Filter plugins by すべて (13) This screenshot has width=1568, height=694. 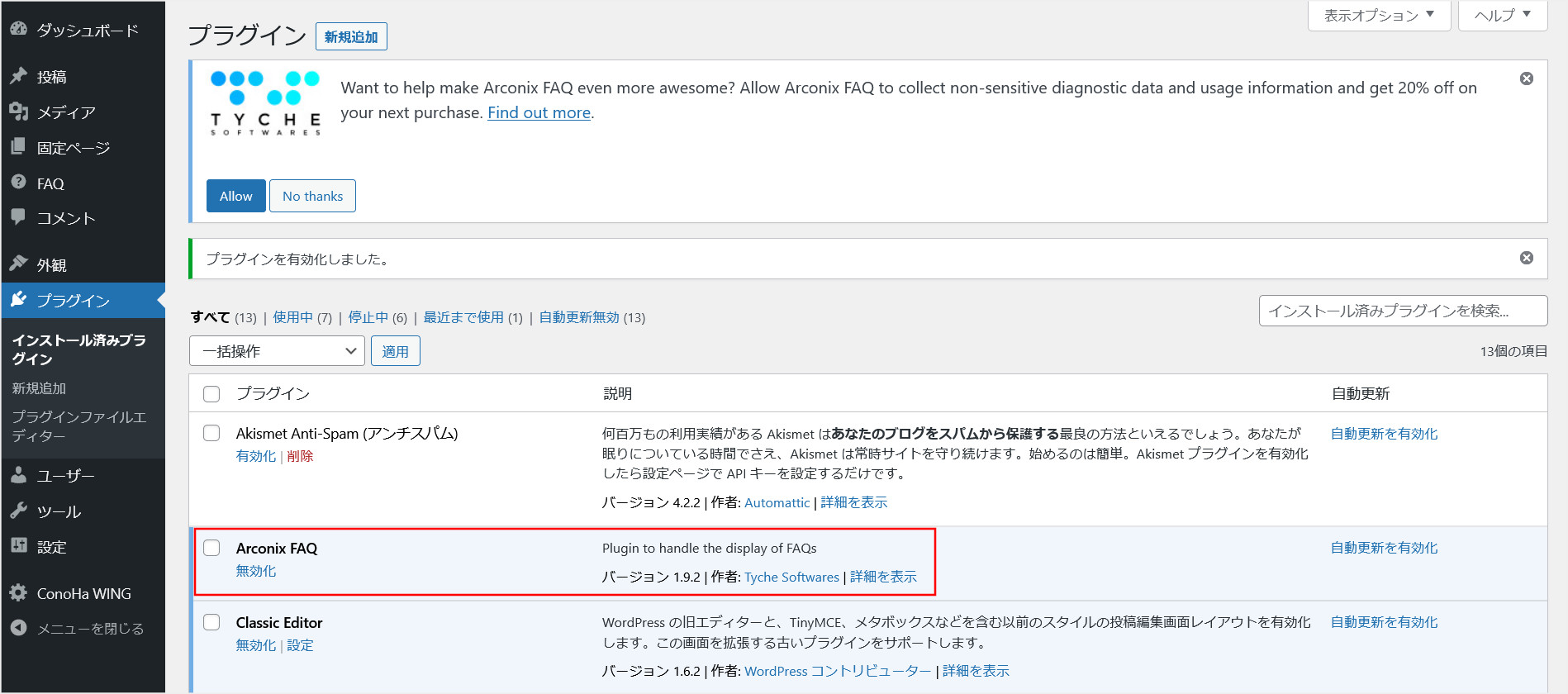point(224,317)
